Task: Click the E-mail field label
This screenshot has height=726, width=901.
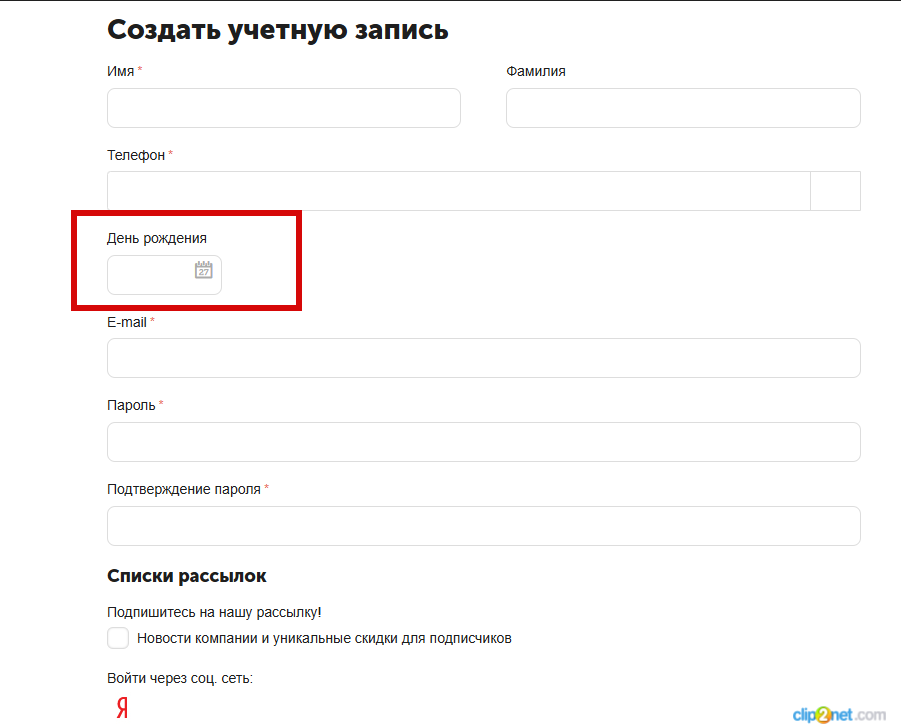Action: [127, 322]
